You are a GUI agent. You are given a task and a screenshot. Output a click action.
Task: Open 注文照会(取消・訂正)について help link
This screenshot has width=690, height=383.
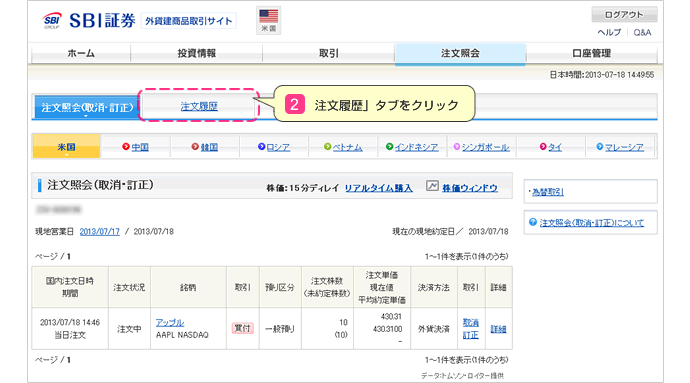[x=592, y=223]
